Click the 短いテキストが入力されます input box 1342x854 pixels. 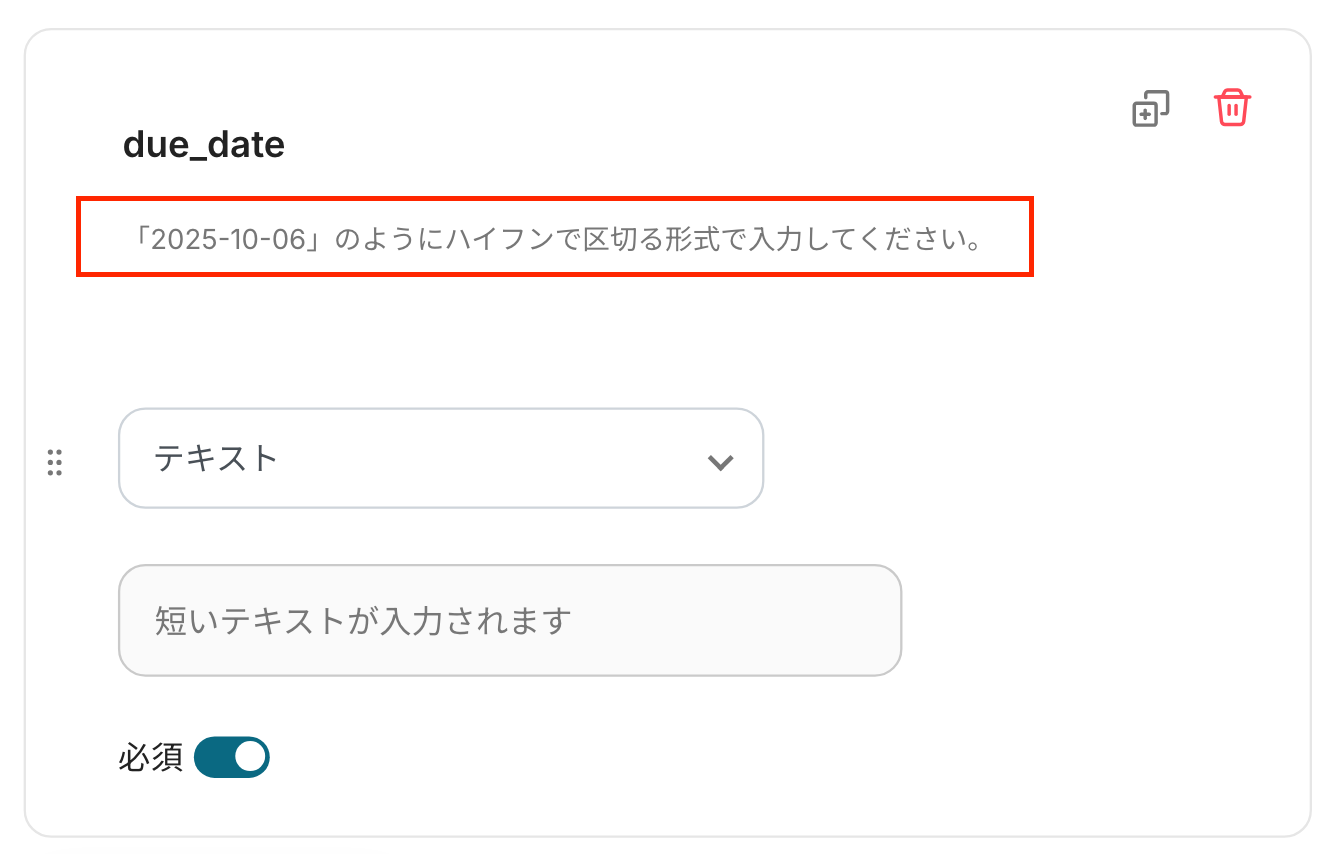point(510,620)
